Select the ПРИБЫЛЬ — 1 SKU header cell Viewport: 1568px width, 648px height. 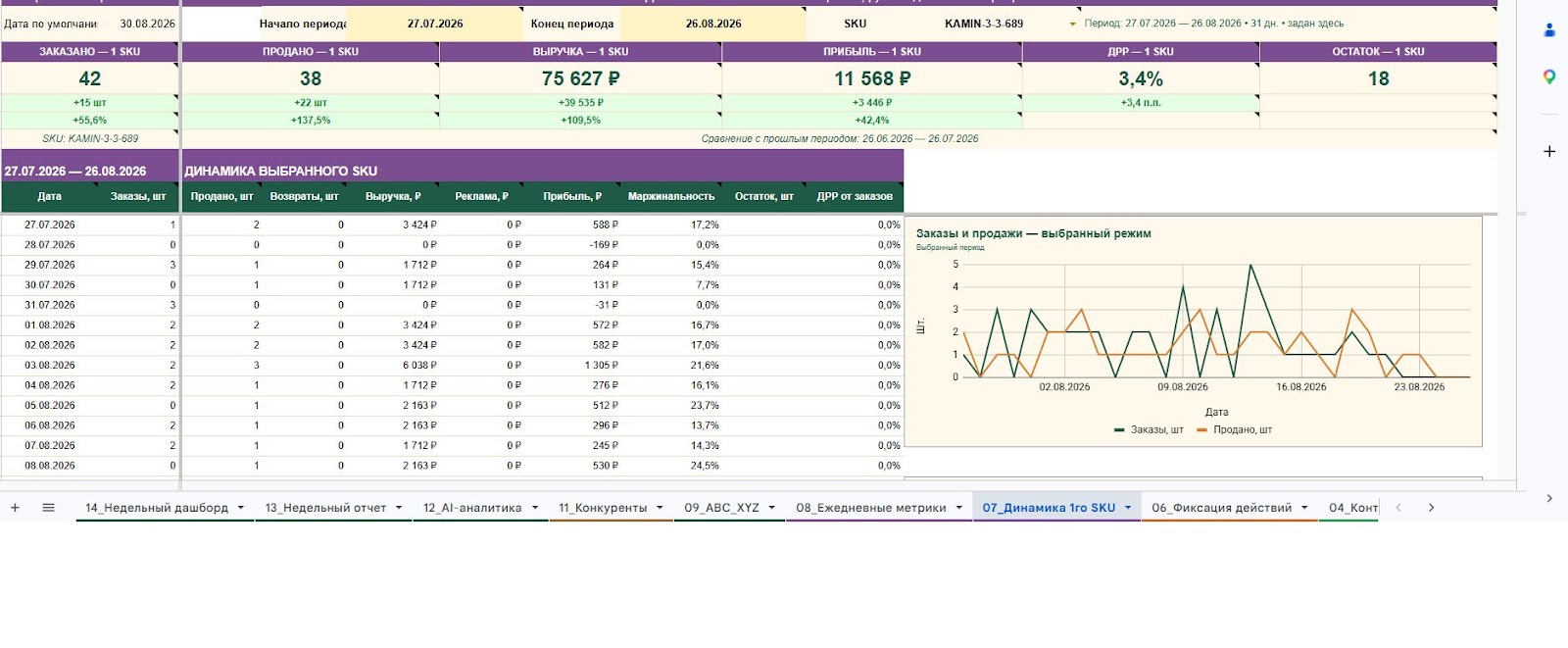pos(872,51)
